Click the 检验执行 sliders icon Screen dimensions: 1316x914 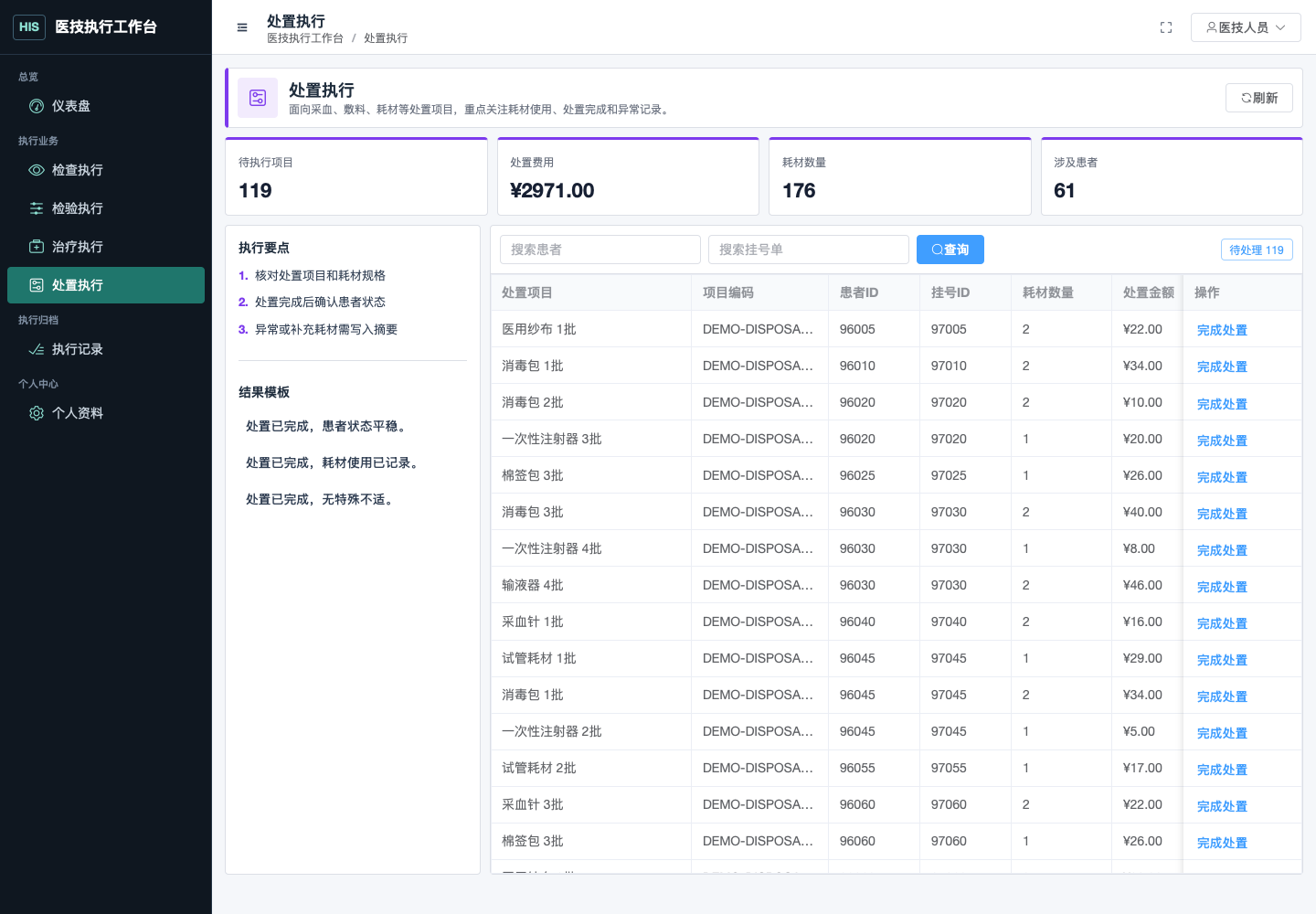pos(37,208)
